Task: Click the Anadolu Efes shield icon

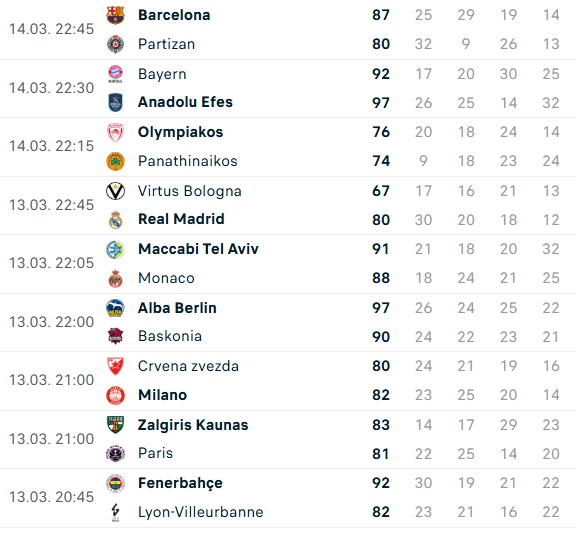Action: pyautogui.click(x=115, y=102)
